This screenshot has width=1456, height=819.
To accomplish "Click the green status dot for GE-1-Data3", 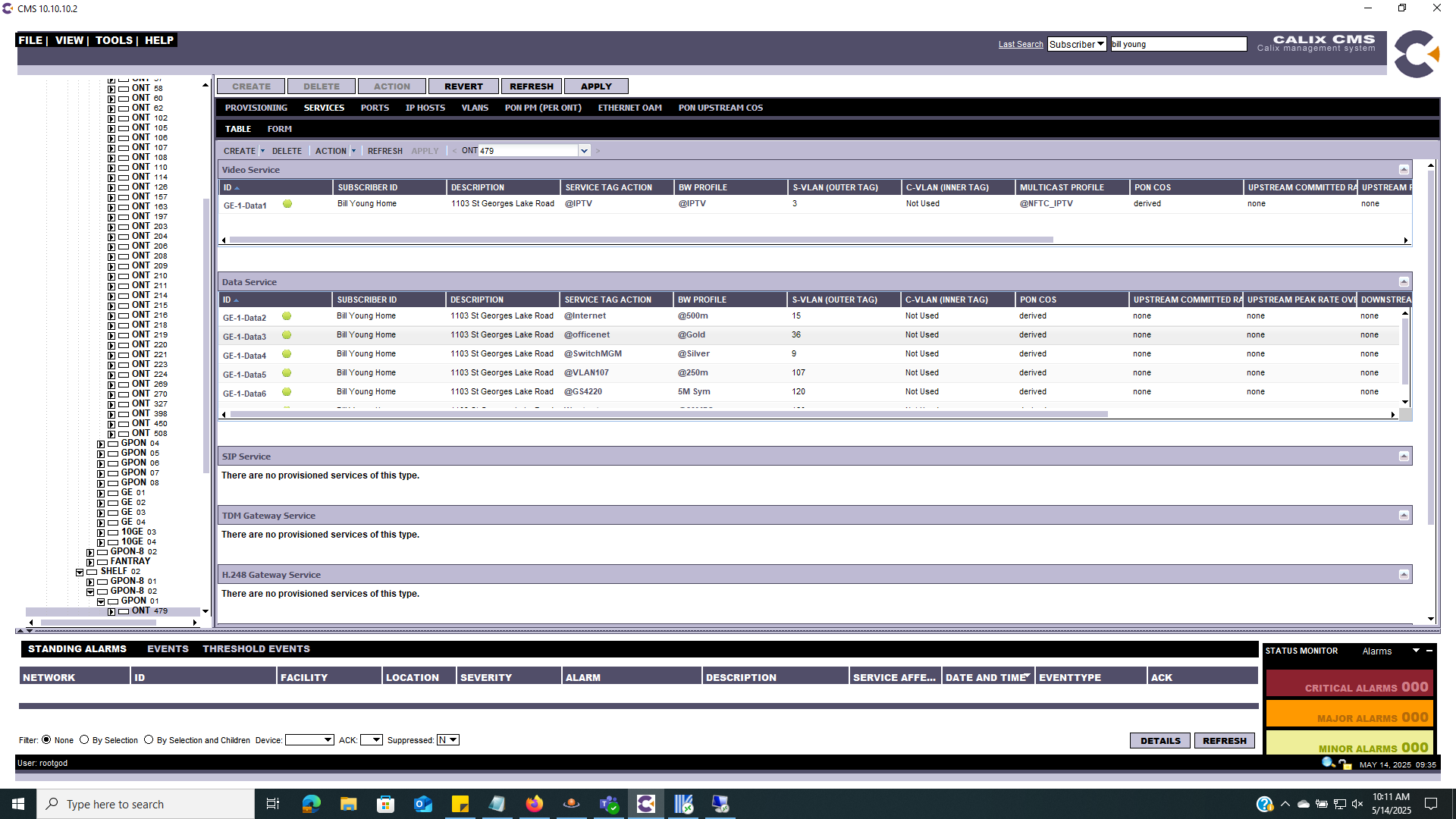I will [287, 335].
